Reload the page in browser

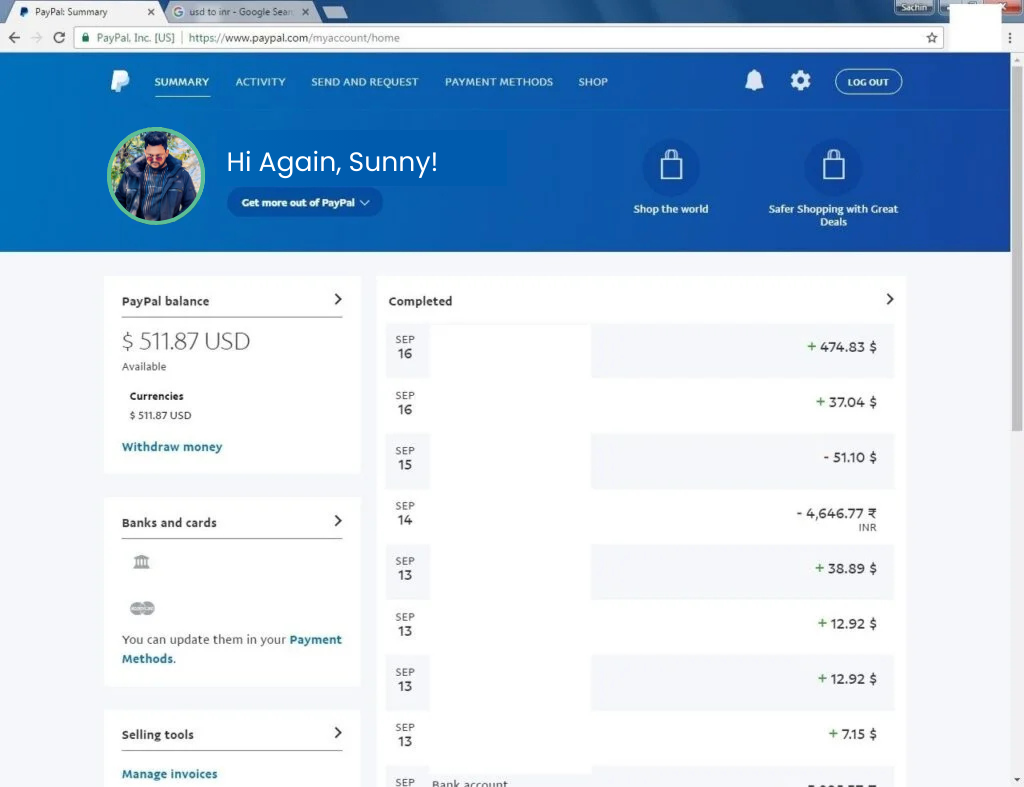click(x=59, y=38)
